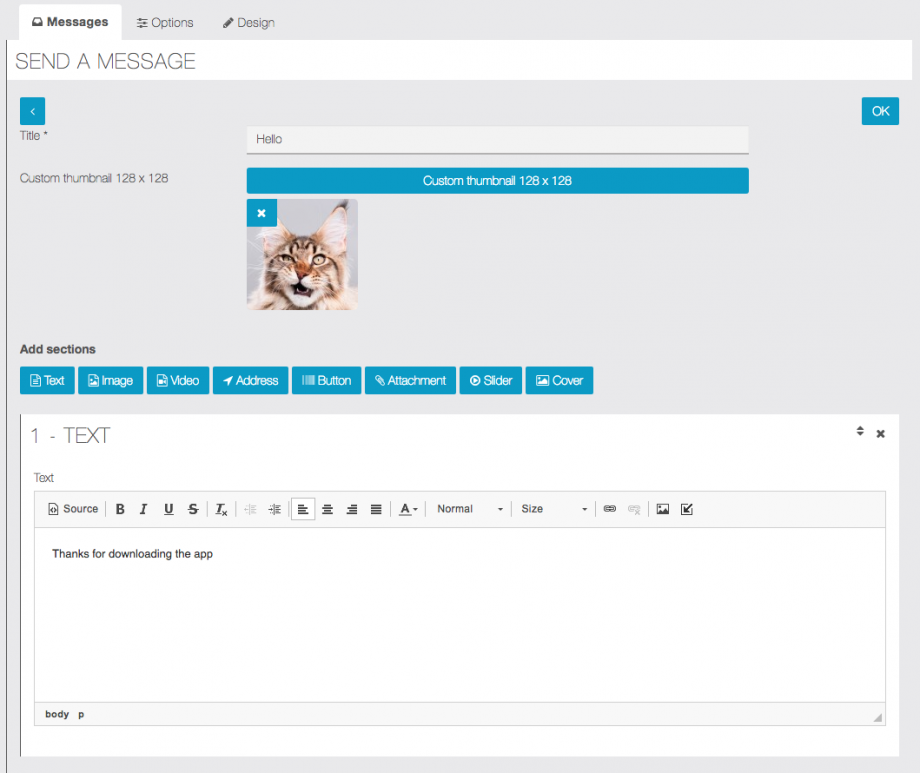The height and width of the screenshot is (773, 920).
Task: Toggle Source view of the editor
Action: 72,509
